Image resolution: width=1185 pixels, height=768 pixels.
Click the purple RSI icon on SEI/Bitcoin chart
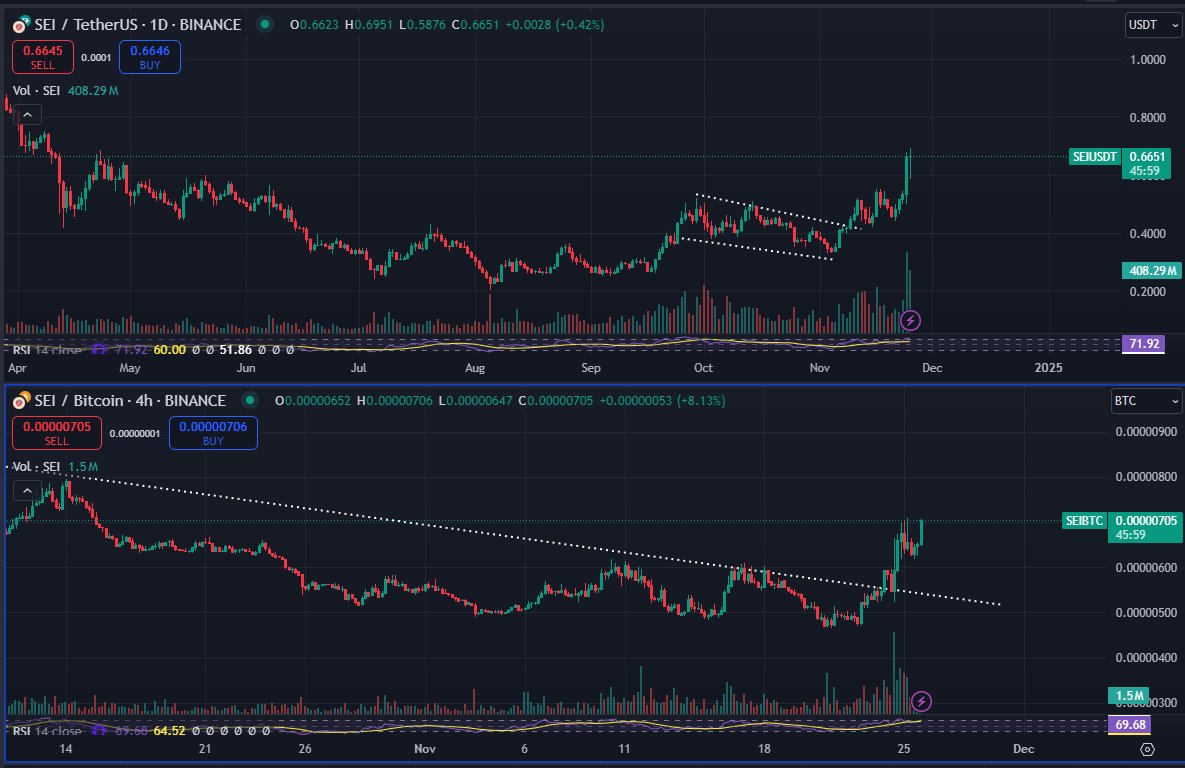click(x=98, y=730)
